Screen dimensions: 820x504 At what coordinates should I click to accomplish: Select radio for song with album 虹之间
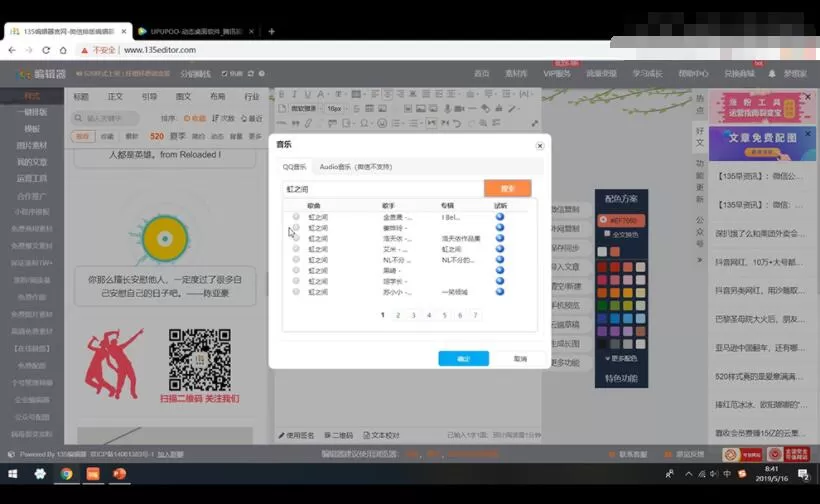pos(296,248)
